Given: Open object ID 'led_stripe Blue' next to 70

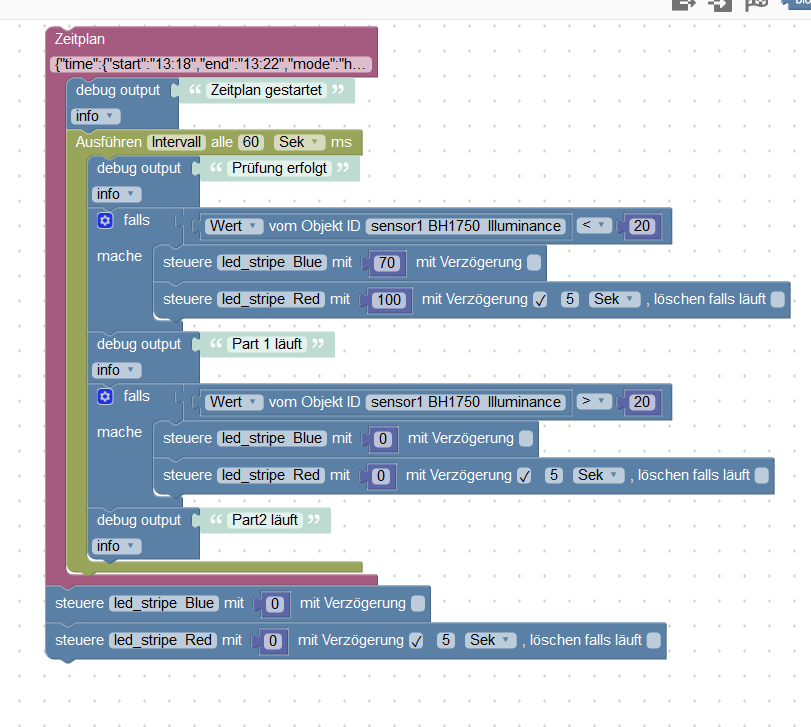Looking at the screenshot, I should (x=272, y=263).
